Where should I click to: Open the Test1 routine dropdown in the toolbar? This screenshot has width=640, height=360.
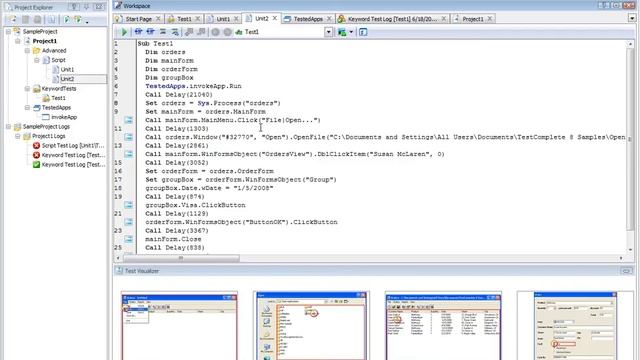329,32
